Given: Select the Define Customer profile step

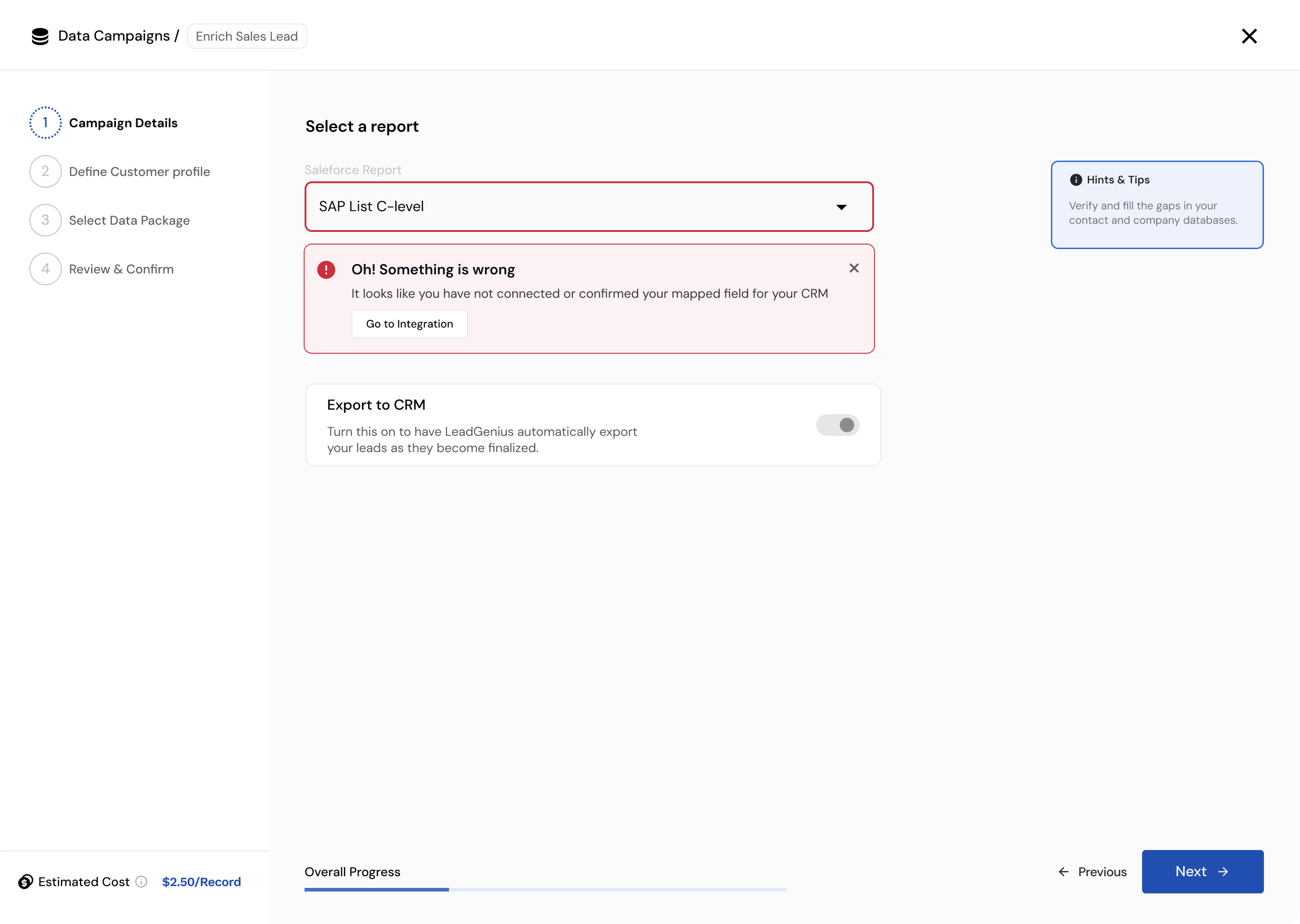Looking at the screenshot, I should (139, 172).
